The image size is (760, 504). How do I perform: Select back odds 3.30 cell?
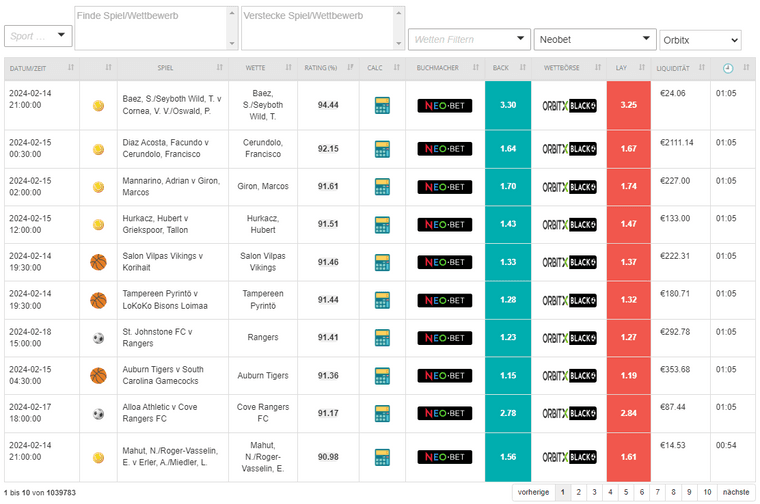click(508, 105)
